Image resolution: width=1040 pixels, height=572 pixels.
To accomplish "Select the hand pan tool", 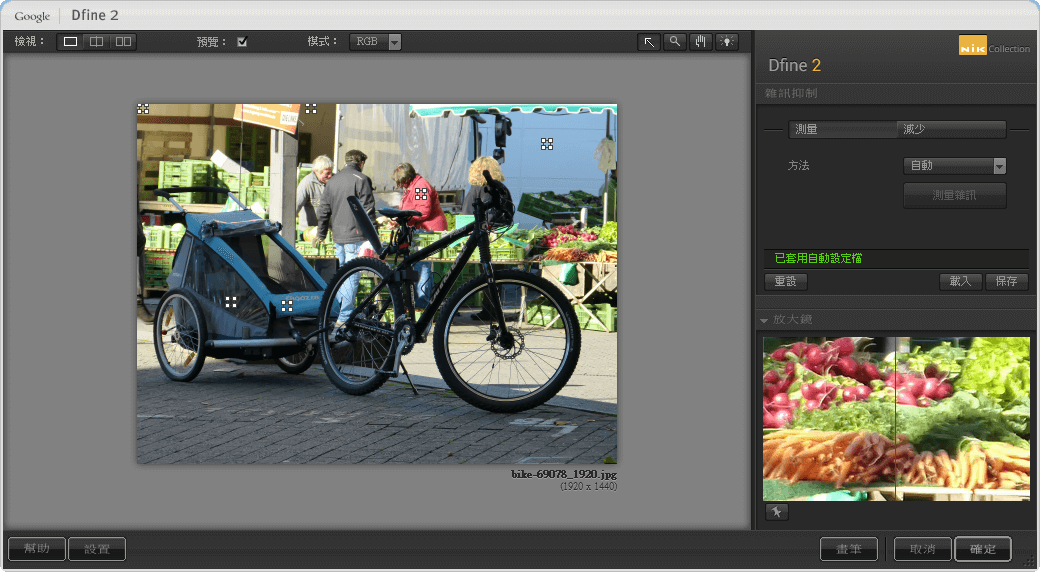I will click(701, 42).
